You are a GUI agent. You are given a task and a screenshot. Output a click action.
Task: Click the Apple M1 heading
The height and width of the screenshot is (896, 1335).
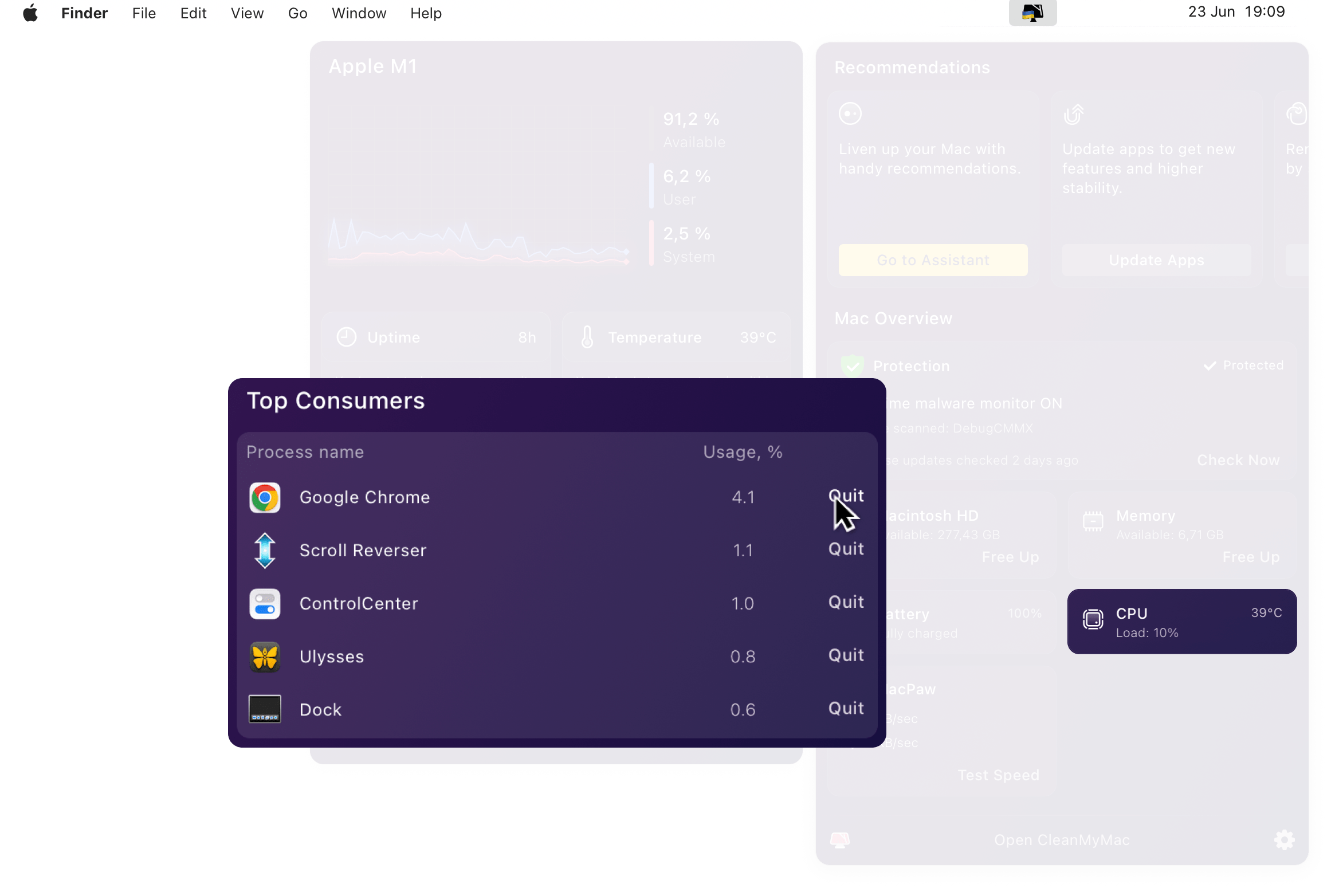[372, 66]
